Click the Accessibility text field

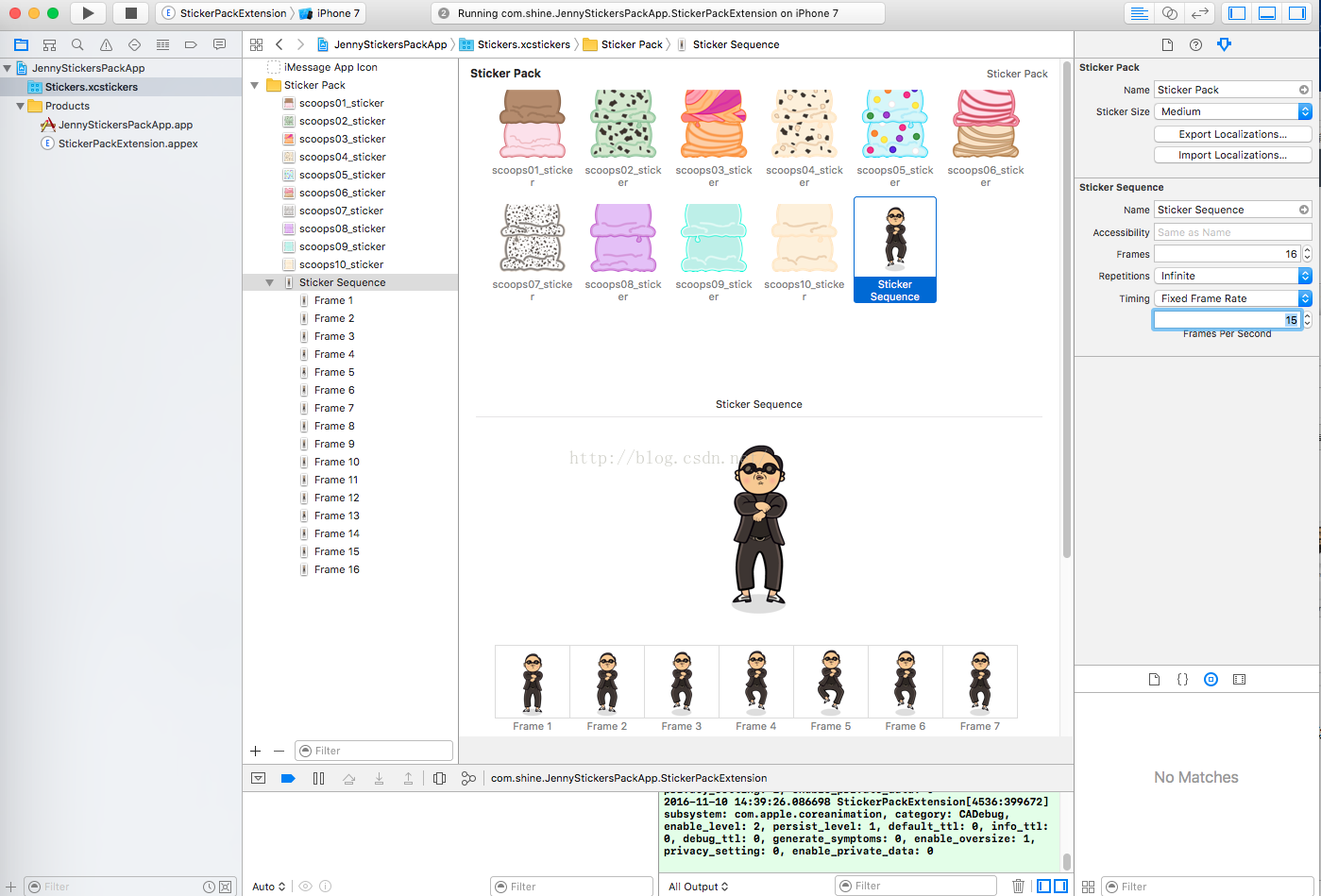click(1233, 232)
